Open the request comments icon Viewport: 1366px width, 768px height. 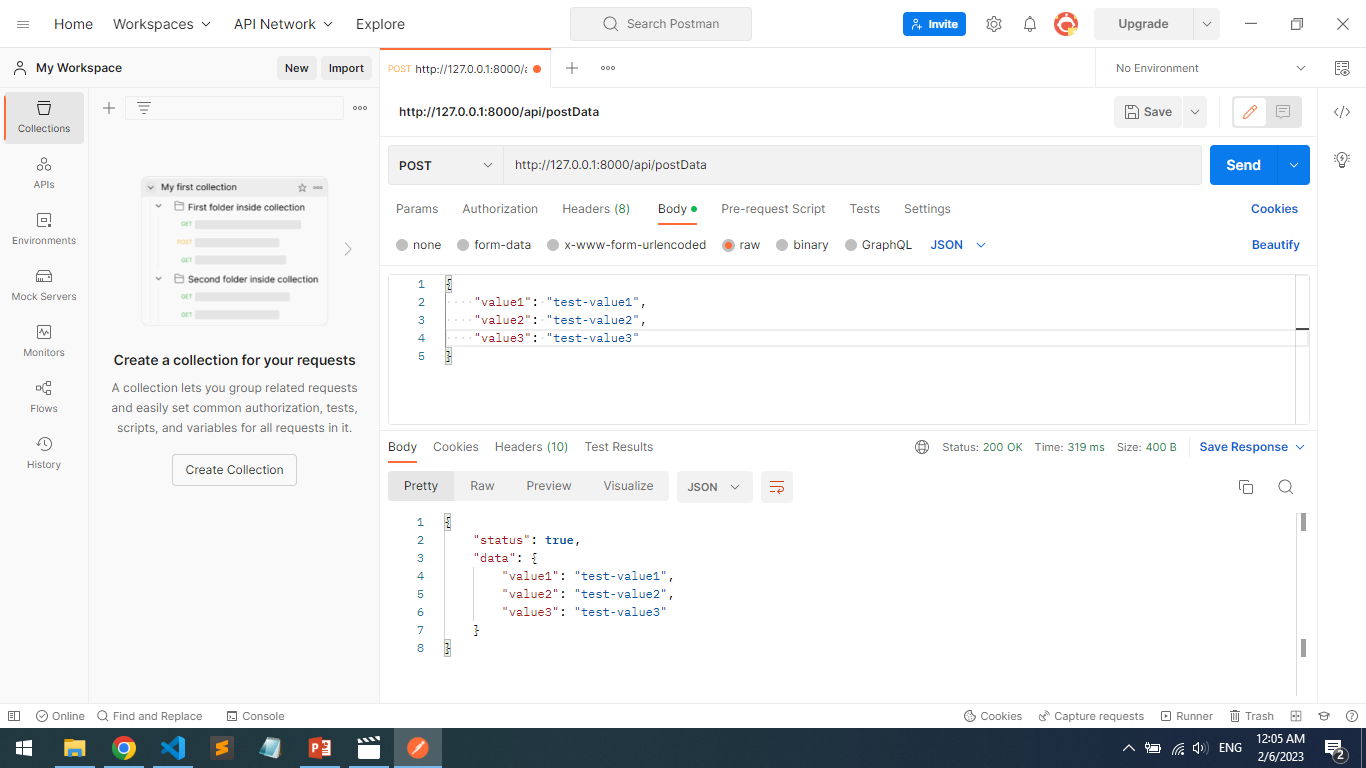1284,112
